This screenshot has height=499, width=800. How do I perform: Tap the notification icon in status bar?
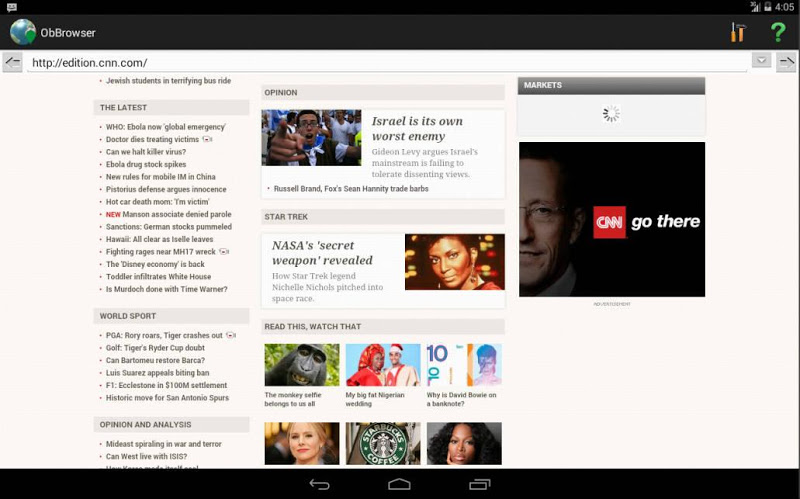pos(12,7)
